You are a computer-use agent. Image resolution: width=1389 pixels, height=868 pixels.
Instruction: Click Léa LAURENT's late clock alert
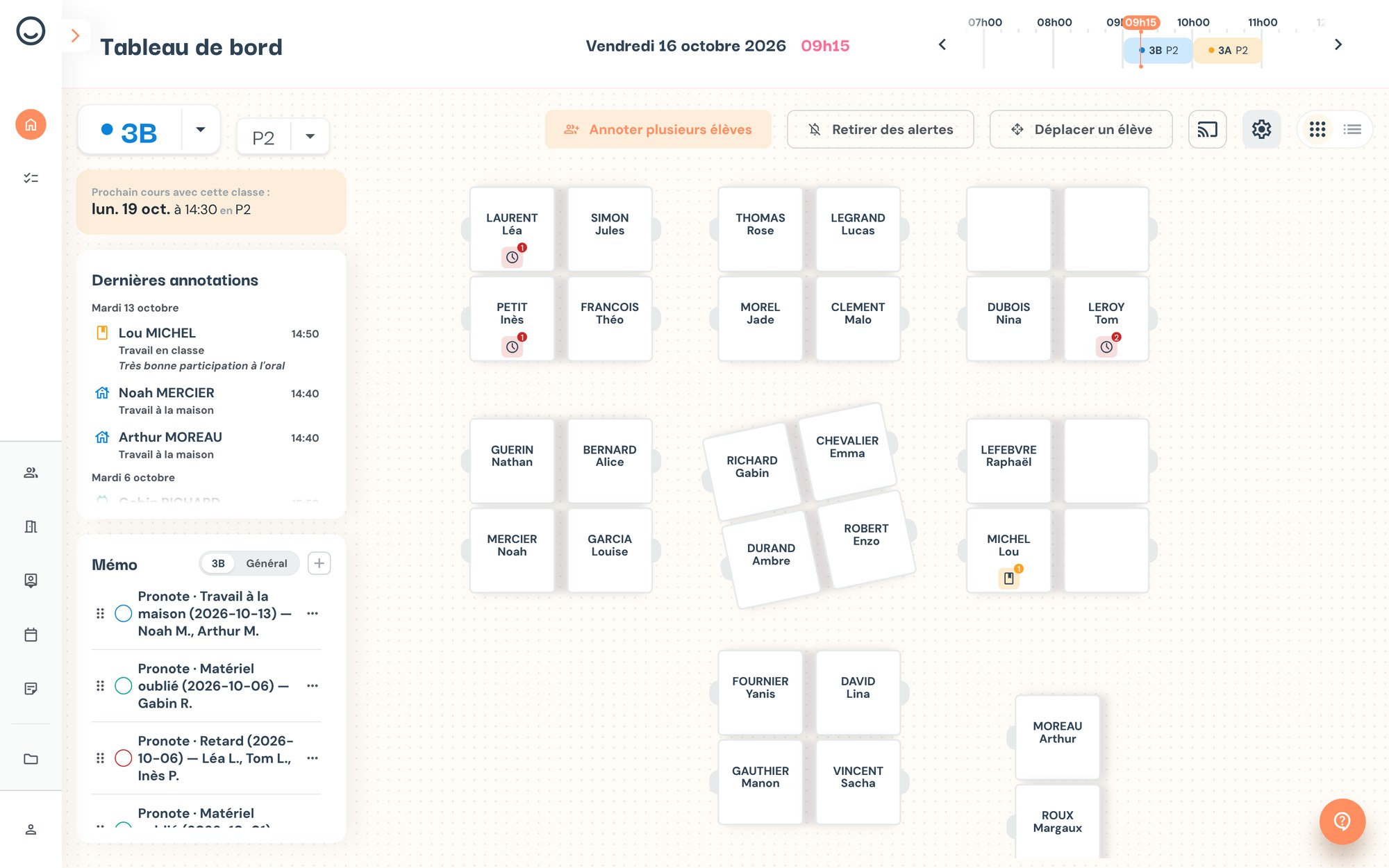pos(513,257)
